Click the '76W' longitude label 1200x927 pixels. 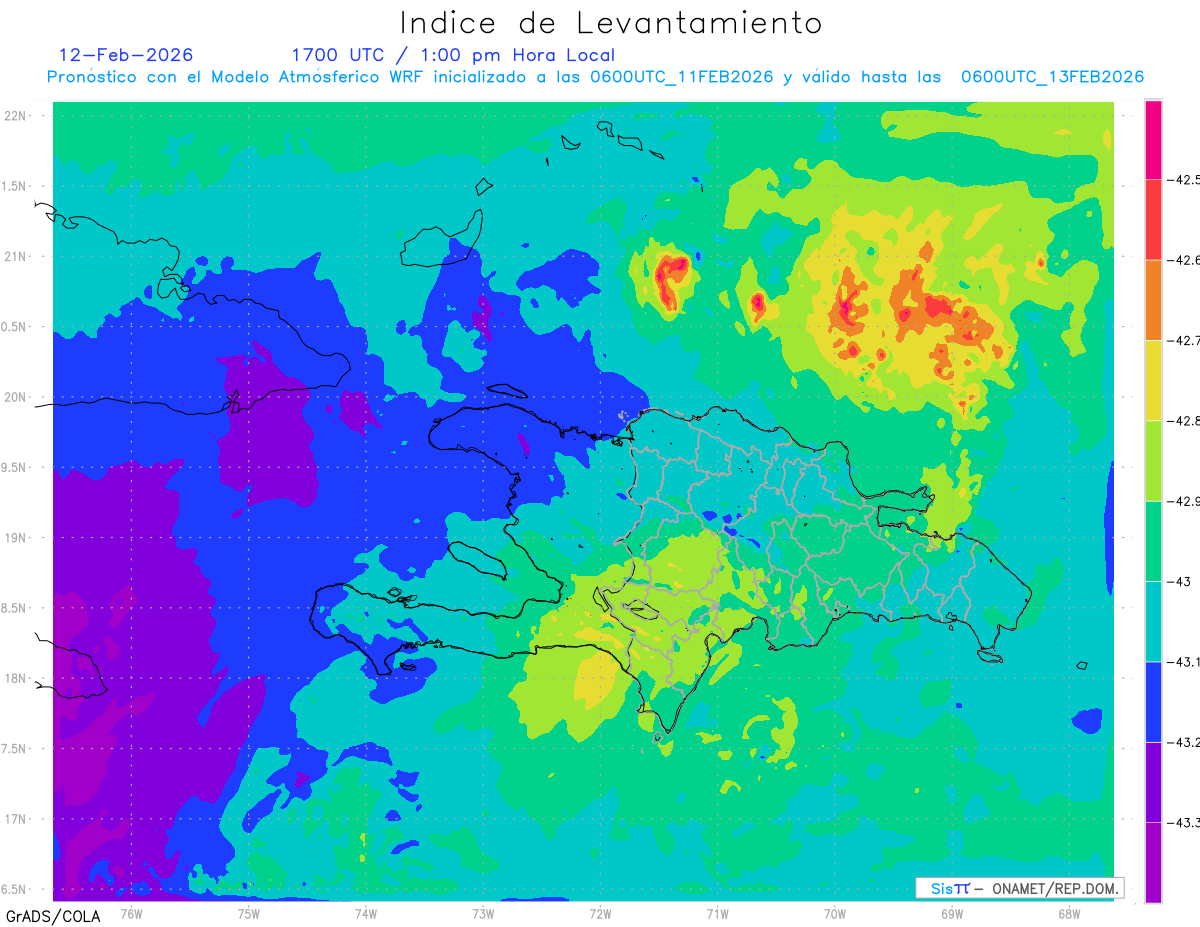coord(131,913)
